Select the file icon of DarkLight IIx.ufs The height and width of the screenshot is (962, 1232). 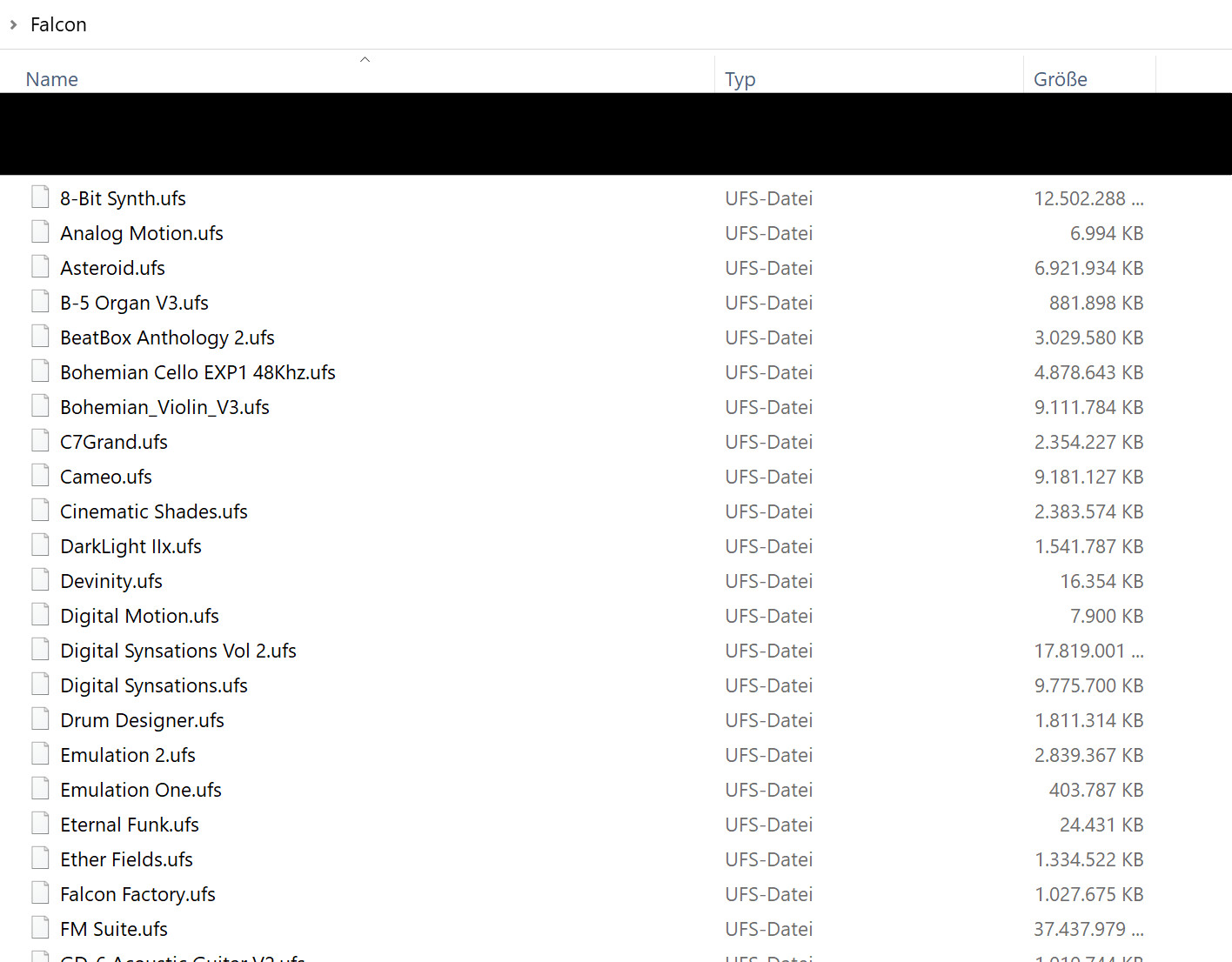40,545
